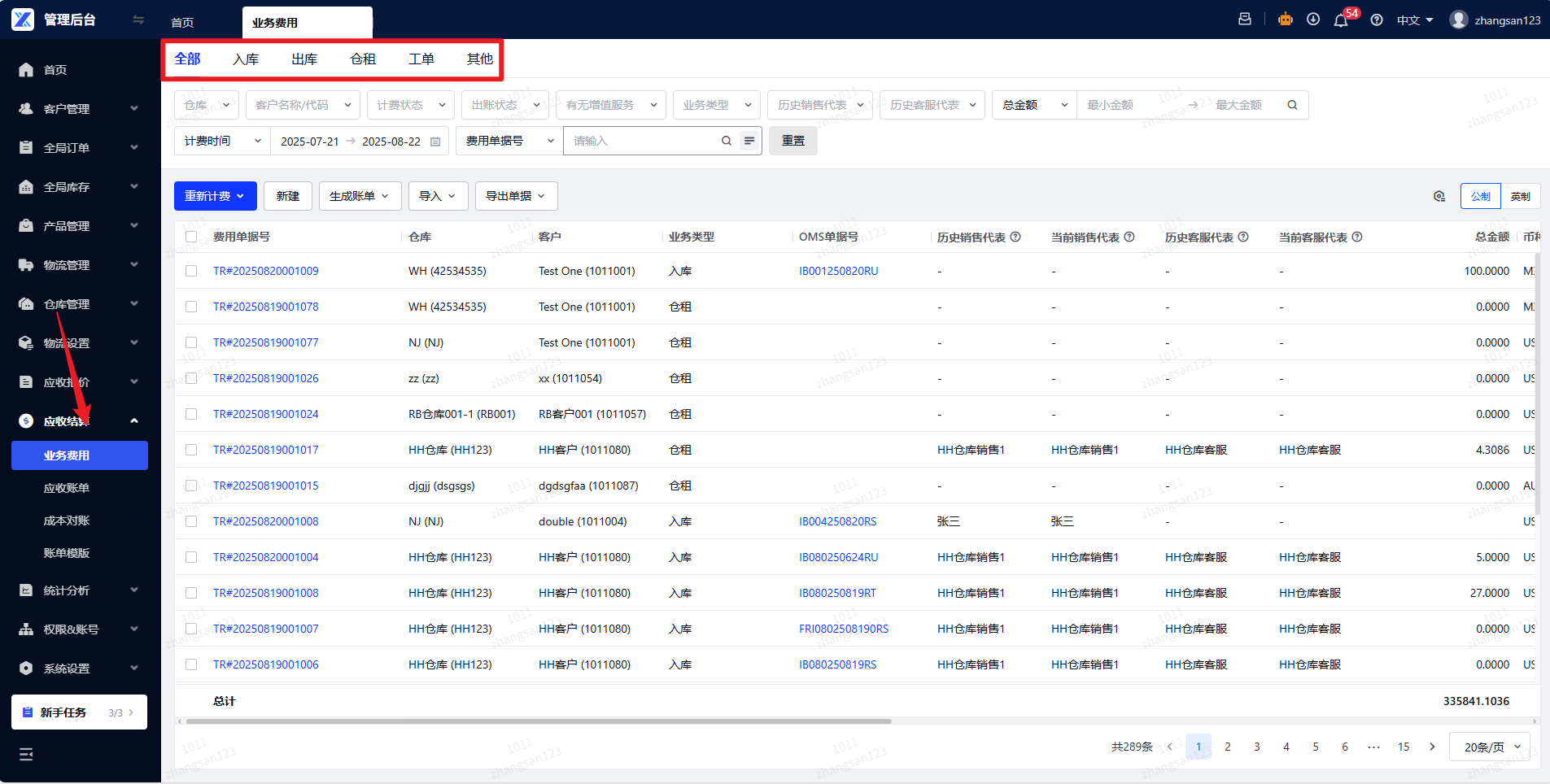
Task: Collapse the sidebar using the top toggle icon
Action: point(138,20)
